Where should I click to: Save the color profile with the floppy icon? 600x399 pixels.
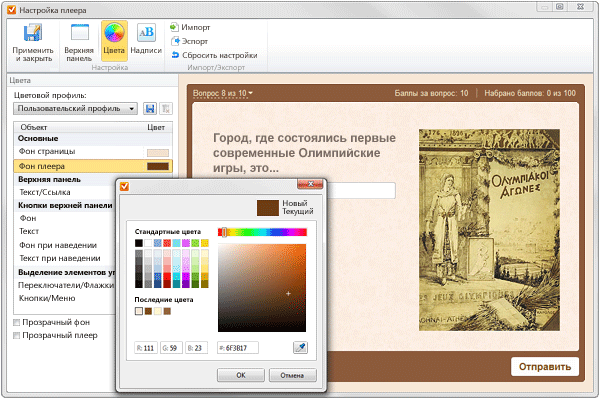(150, 109)
